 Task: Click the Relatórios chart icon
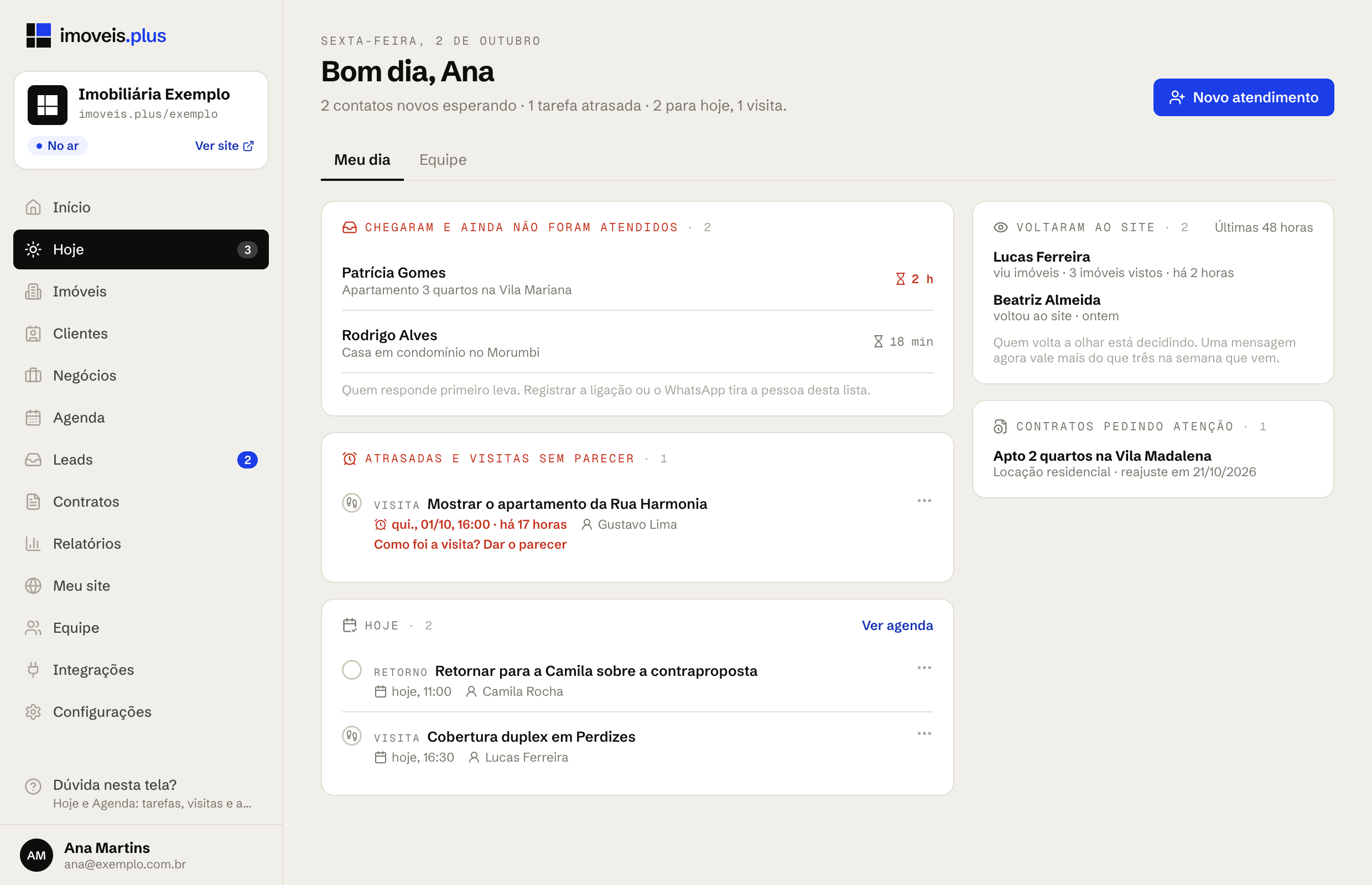[x=33, y=544]
